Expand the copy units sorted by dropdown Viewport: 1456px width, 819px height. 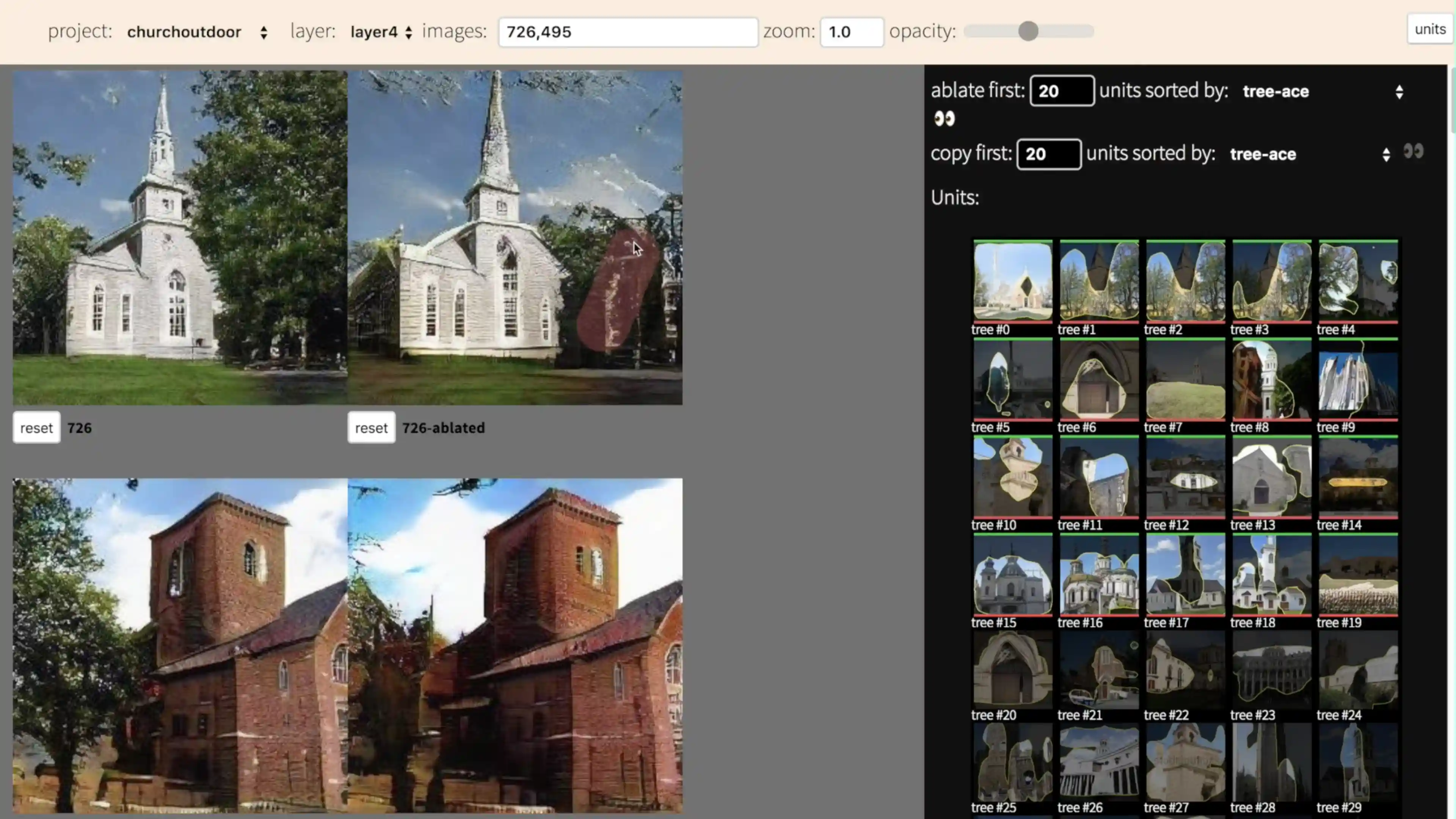1310,154
